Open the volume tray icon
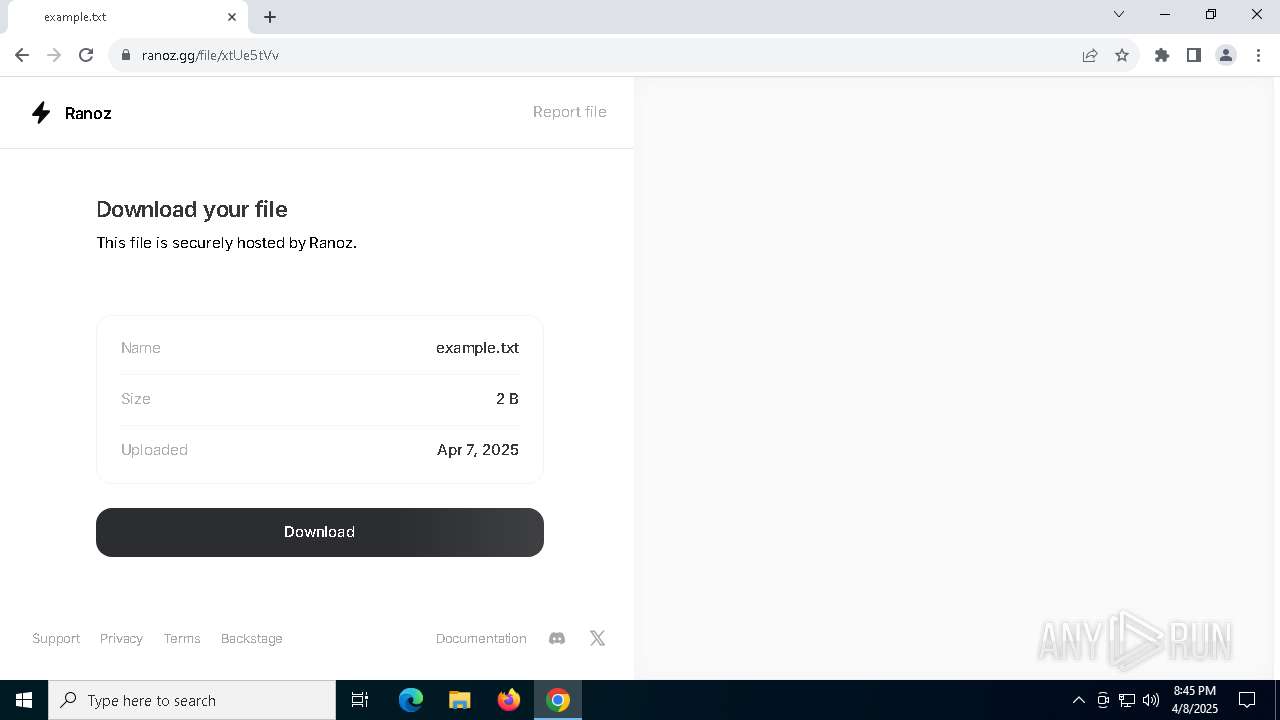Screen dimensions: 1280x720 pos(1151,700)
